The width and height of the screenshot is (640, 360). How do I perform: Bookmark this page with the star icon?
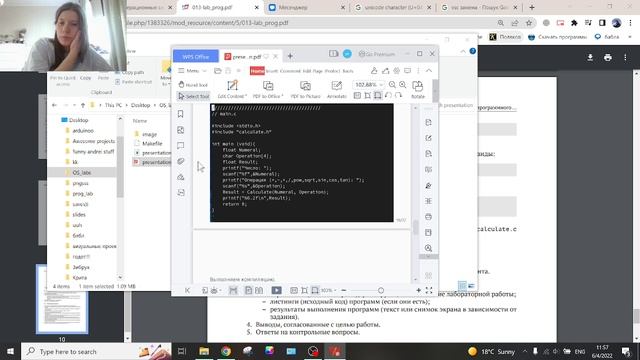coord(529,23)
